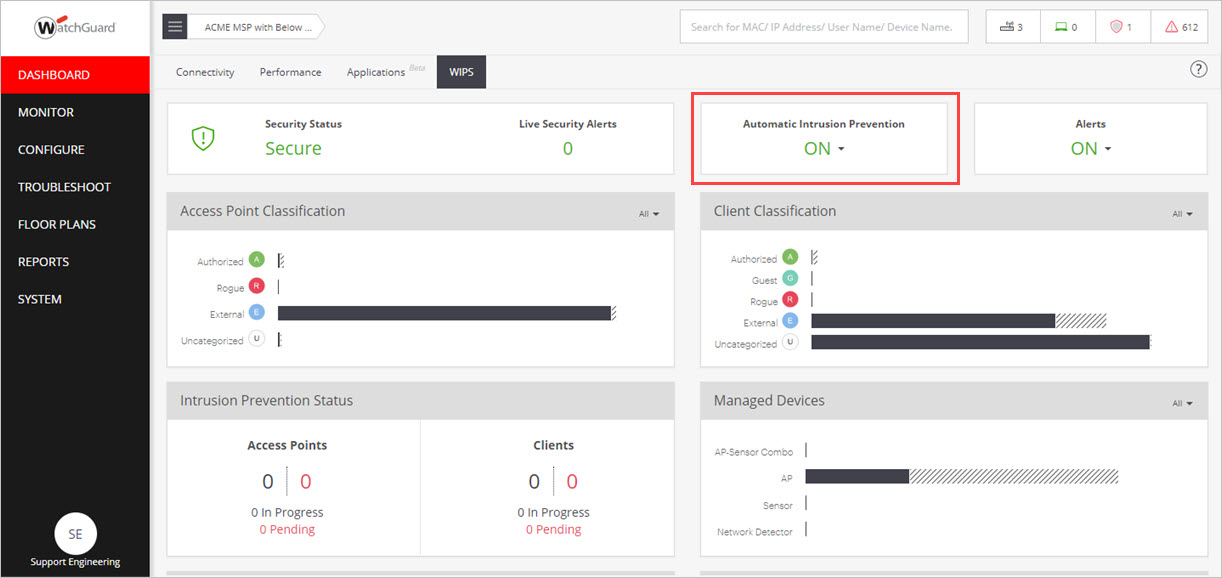The height and width of the screenshot is (578, 1222).
Task: Click the SE Support Engineering avatar
Action: click(x=75, y=534)
